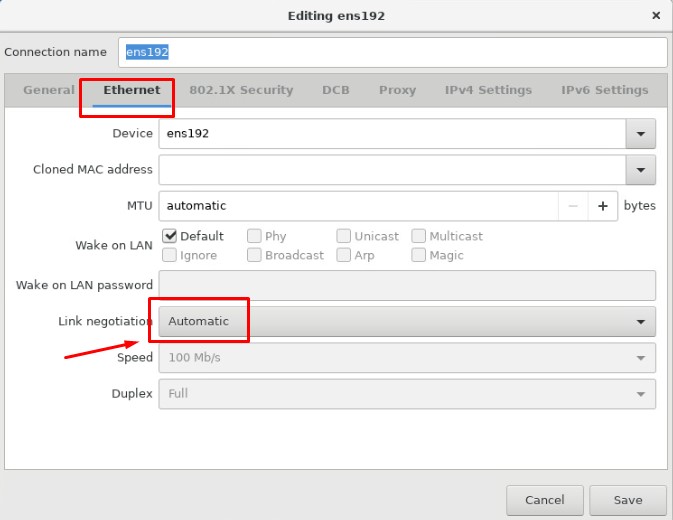Click the MTU value input field
673x520 pixels.
(358, 206)
